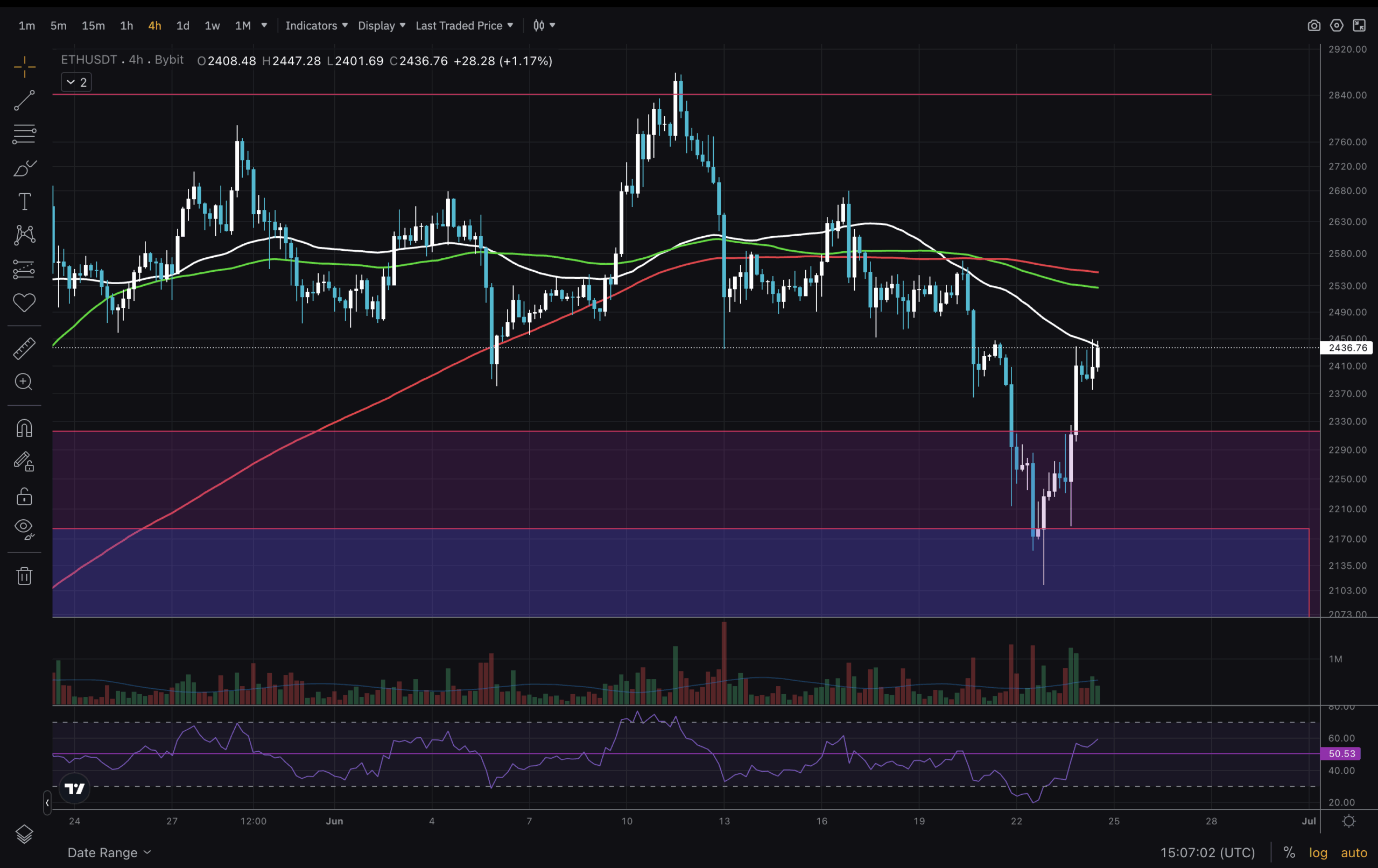1378x868 pixels.
Task: Open the Date Range selector
Action: (x=109, y=852)
